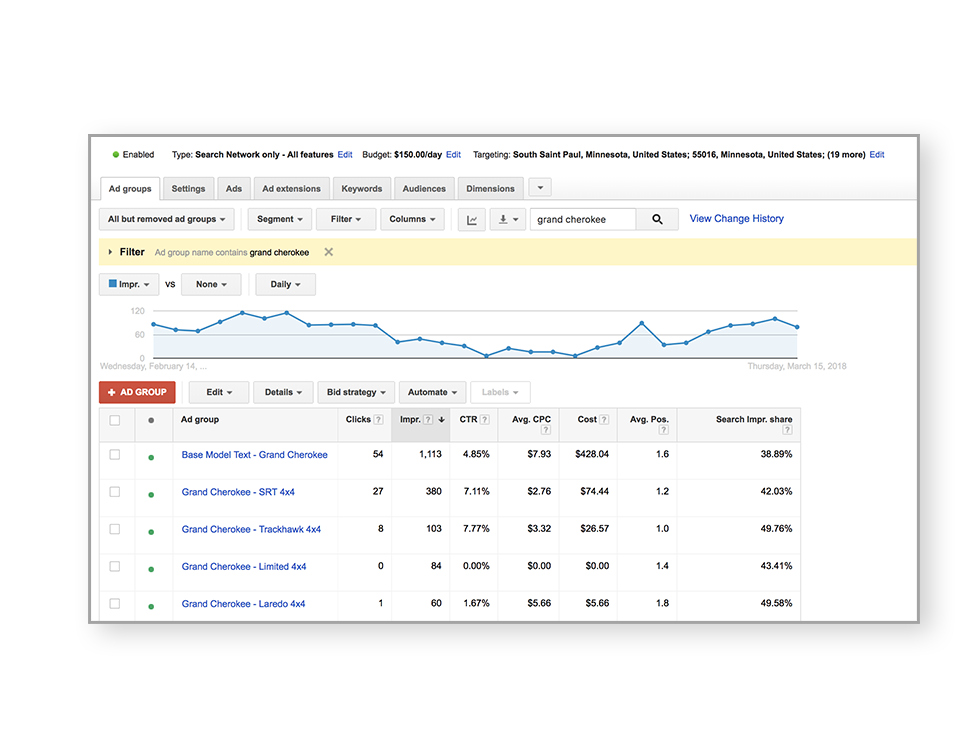Remove the grand cherokee filter with X
Image resolution: width=958 pixels, height=755 pixels.
click(x=329, y=252)
